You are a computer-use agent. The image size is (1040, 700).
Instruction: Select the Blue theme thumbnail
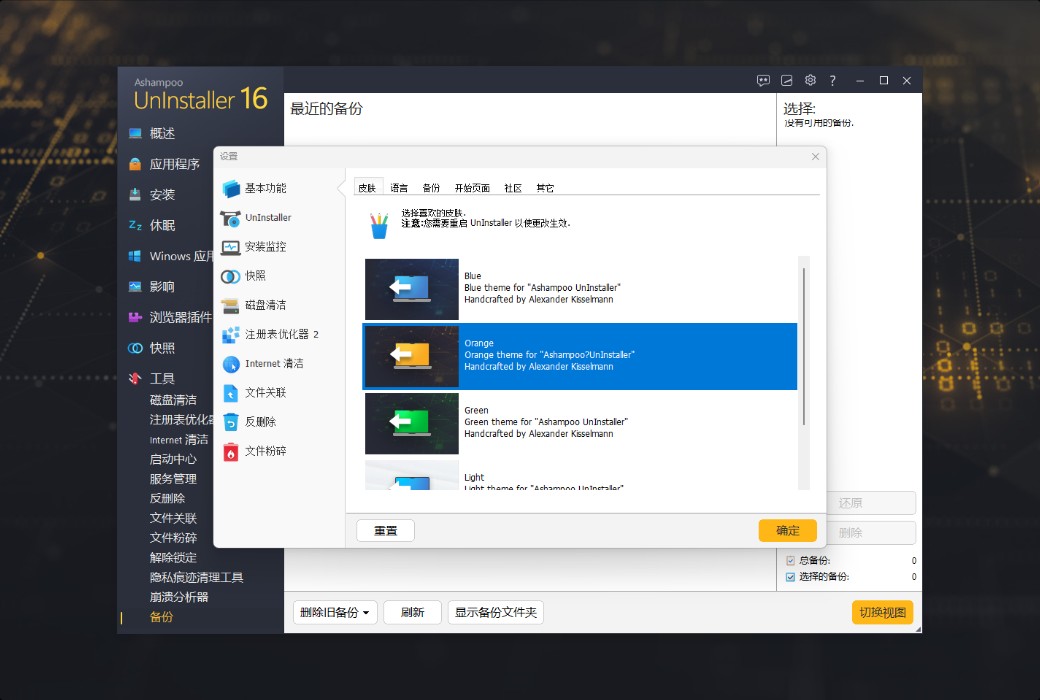tap(412, 289)
